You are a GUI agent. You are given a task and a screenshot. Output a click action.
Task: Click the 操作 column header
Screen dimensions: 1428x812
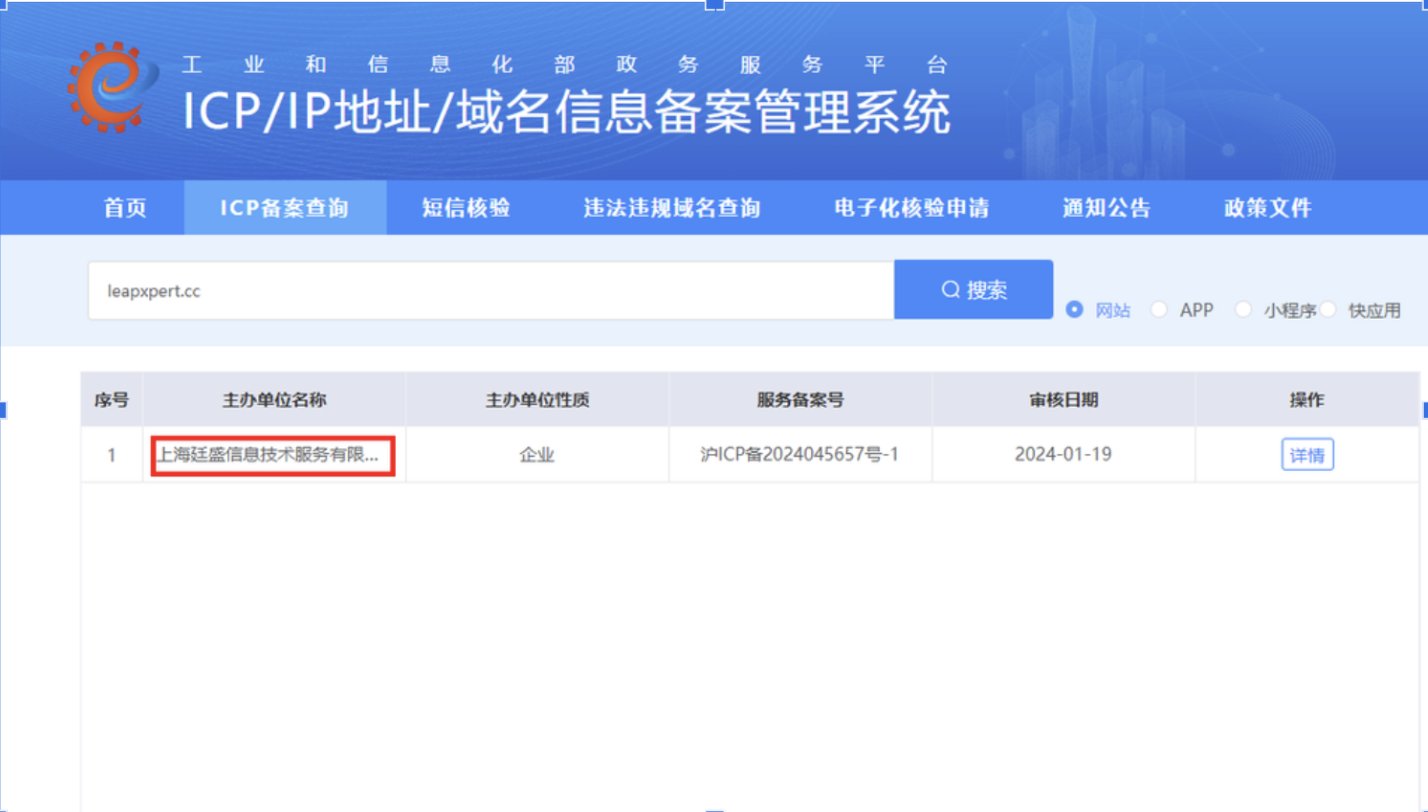[1307, 400]
